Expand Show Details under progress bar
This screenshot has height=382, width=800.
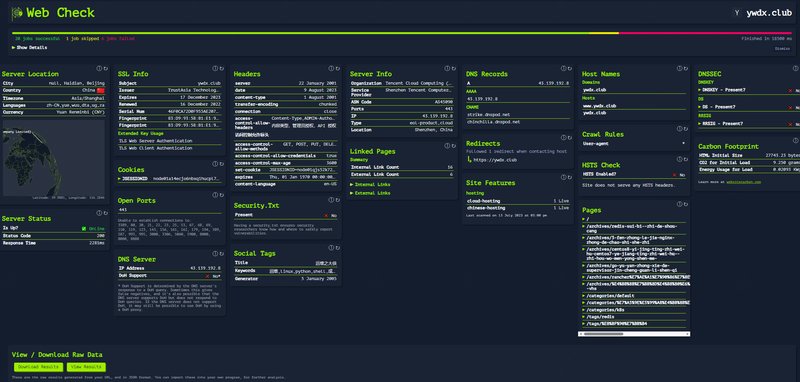pos(29,47)
